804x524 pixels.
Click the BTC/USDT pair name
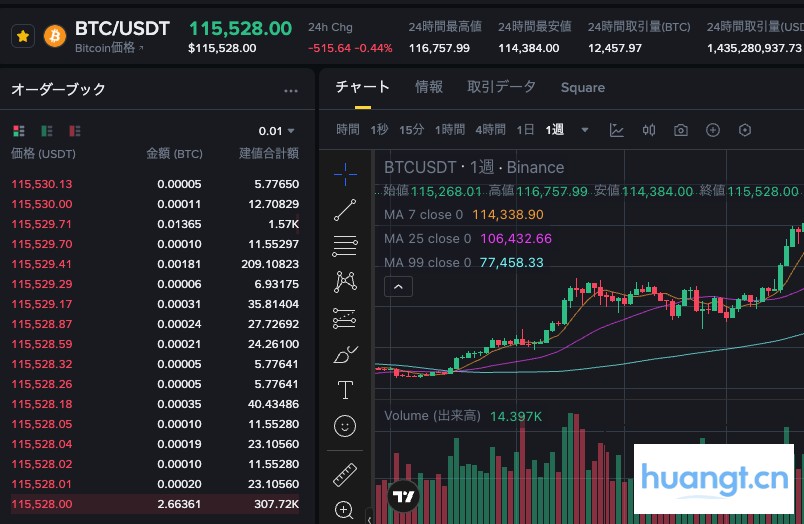pos(122,29)
